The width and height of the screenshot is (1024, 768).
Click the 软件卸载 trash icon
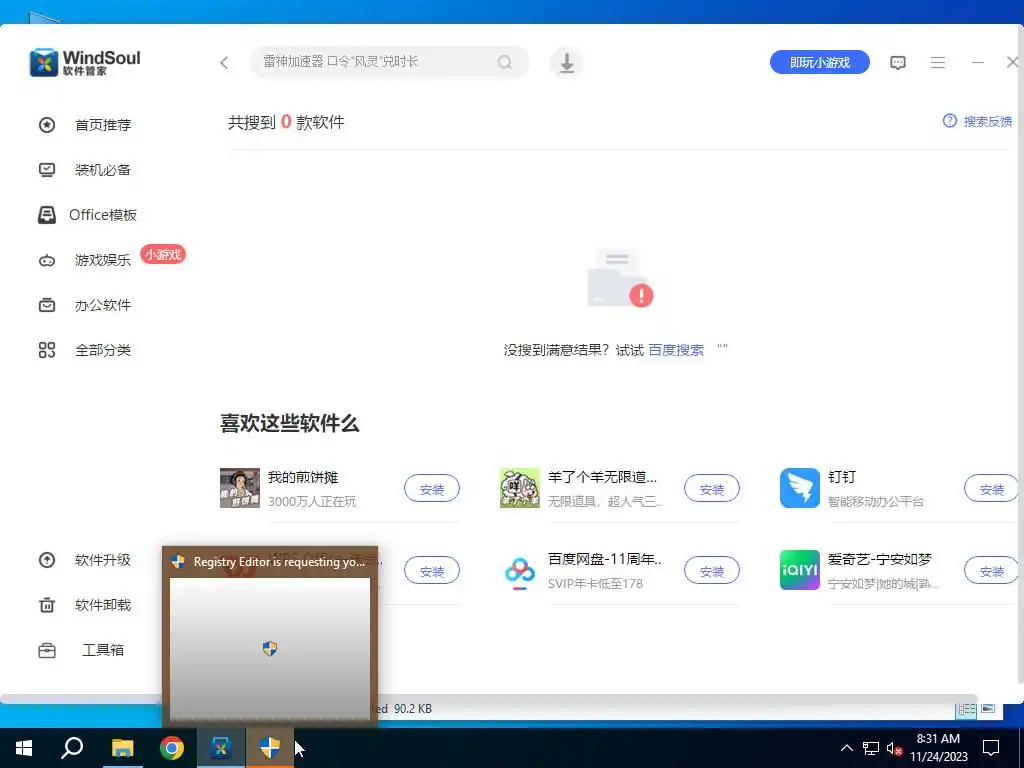click(x=47, y=605)
